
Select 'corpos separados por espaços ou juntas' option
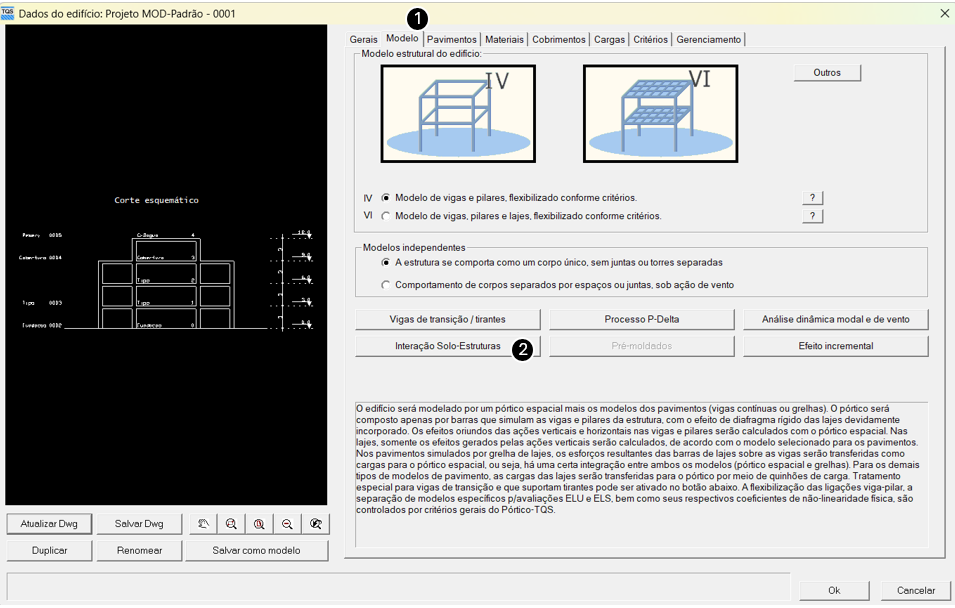coord(386,285)
